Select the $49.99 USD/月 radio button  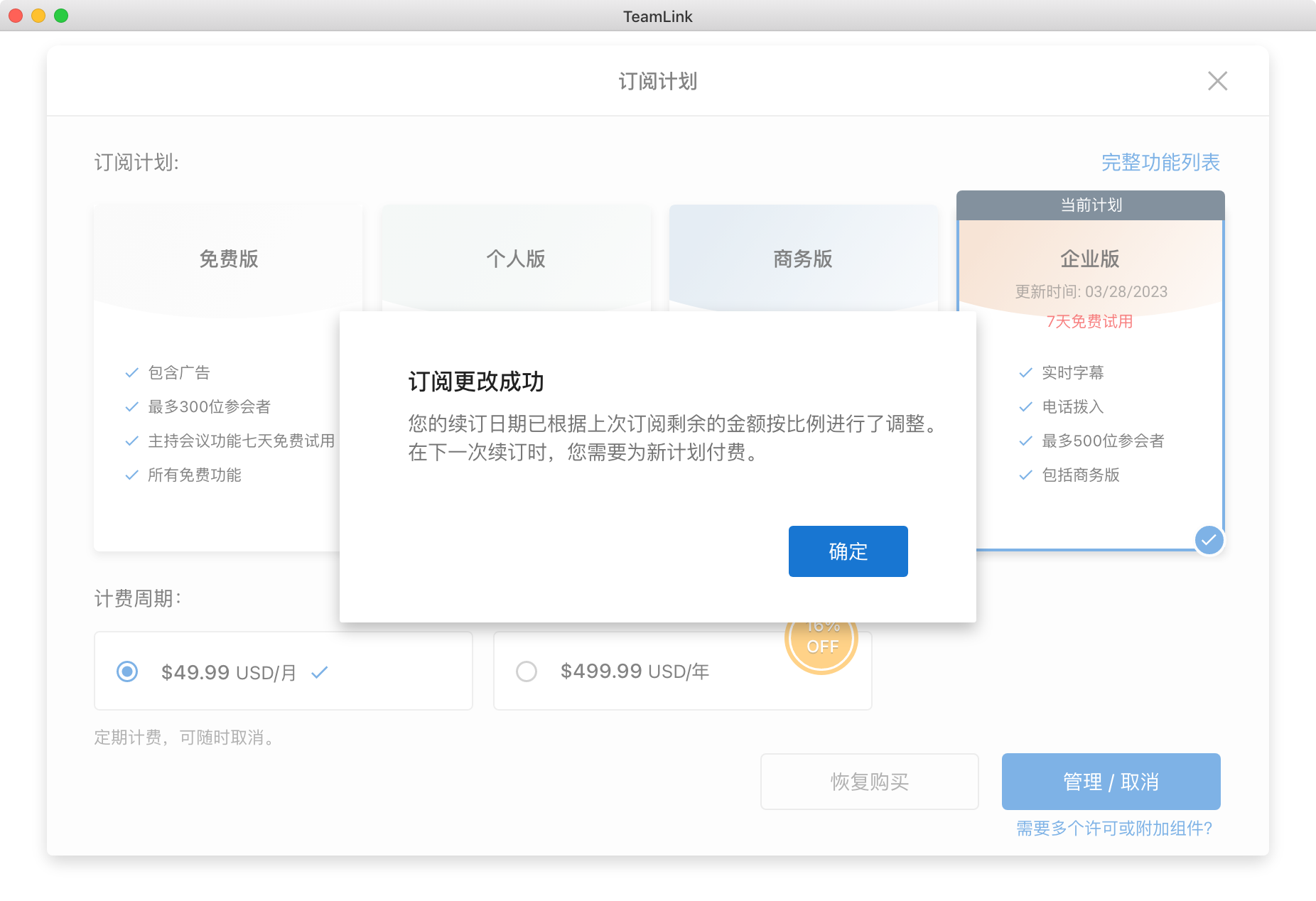127,671
